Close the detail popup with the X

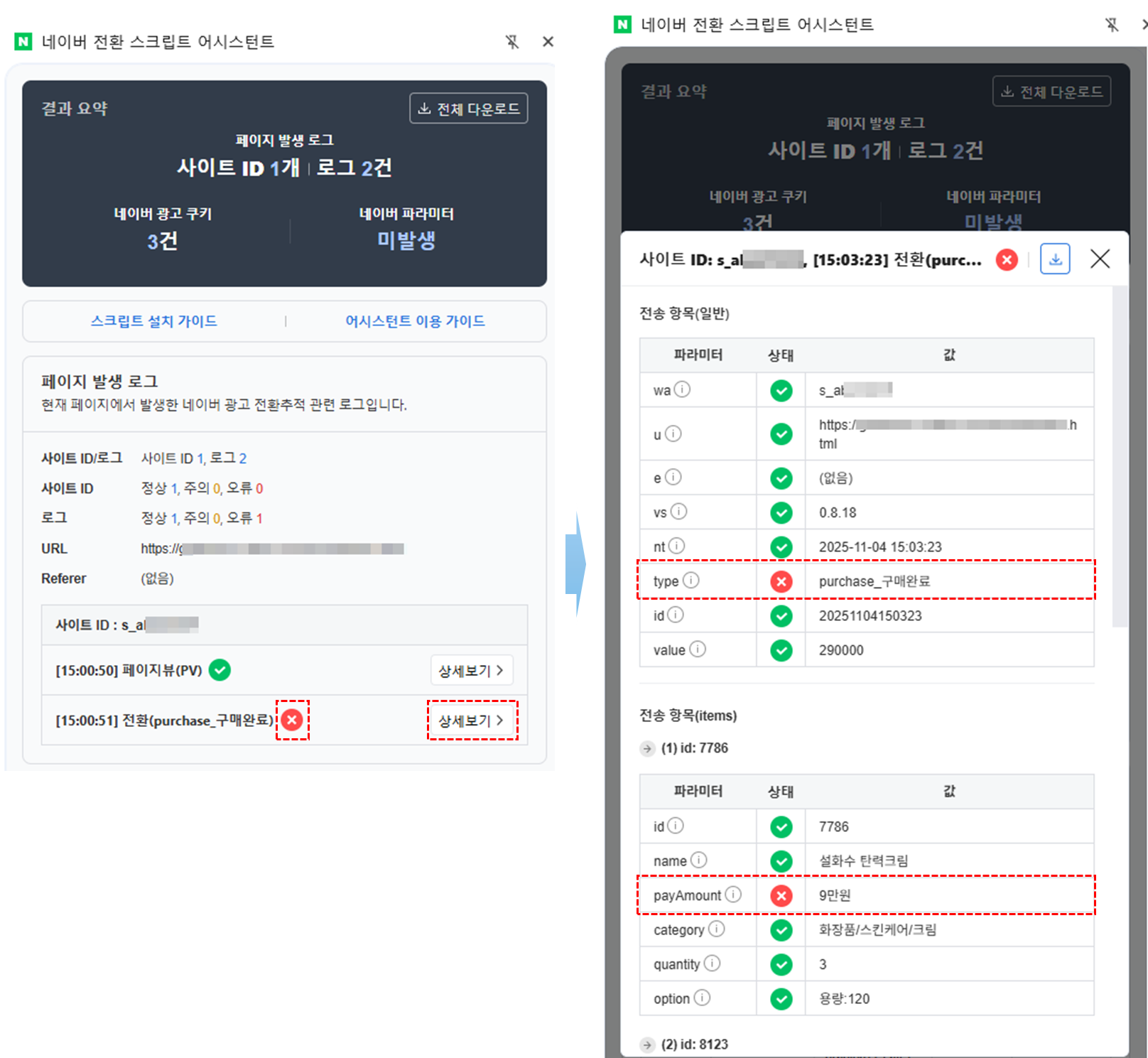tap(1100, 259)
